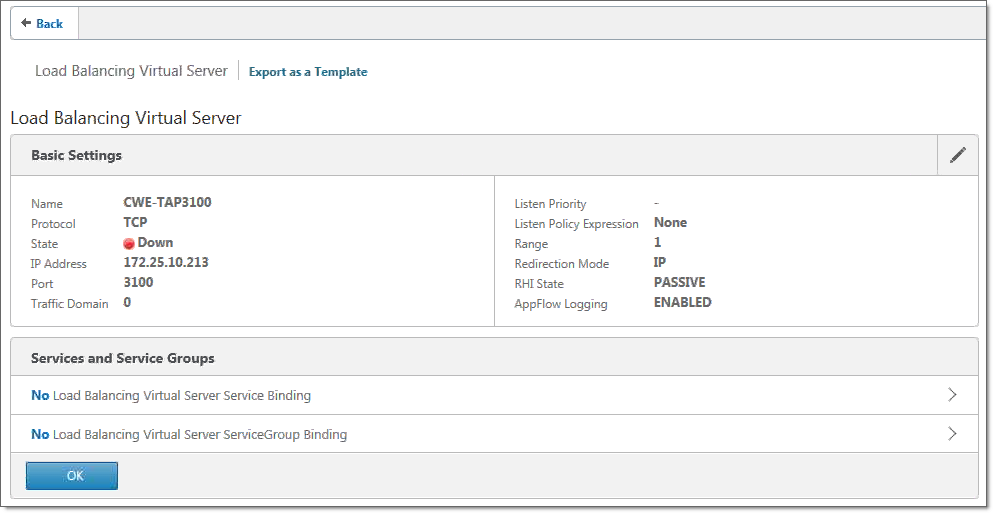Click the IP address 172.25.10.213
Image resolution: width=993 pixels, height=513 pixels.
click(166, 262)
